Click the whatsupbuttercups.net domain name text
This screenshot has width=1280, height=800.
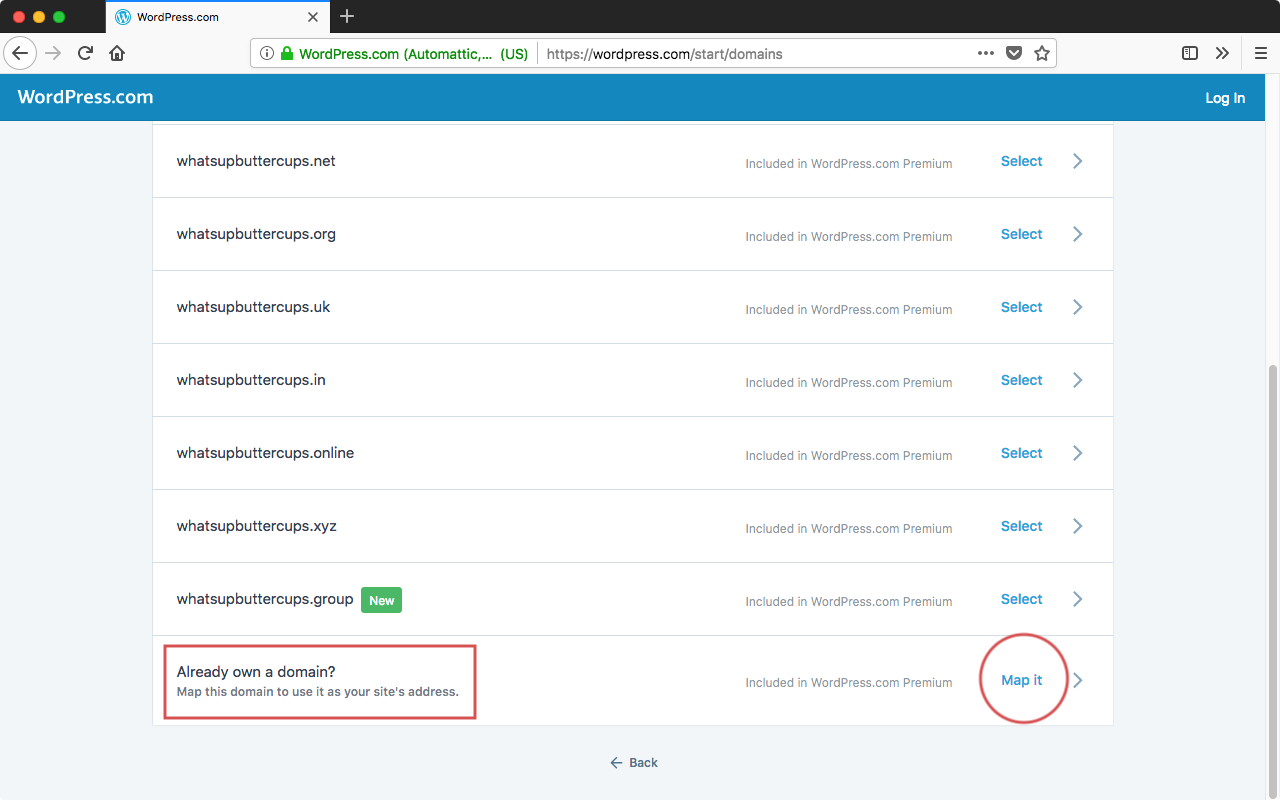pyautogui.click(x=256, y=161)
